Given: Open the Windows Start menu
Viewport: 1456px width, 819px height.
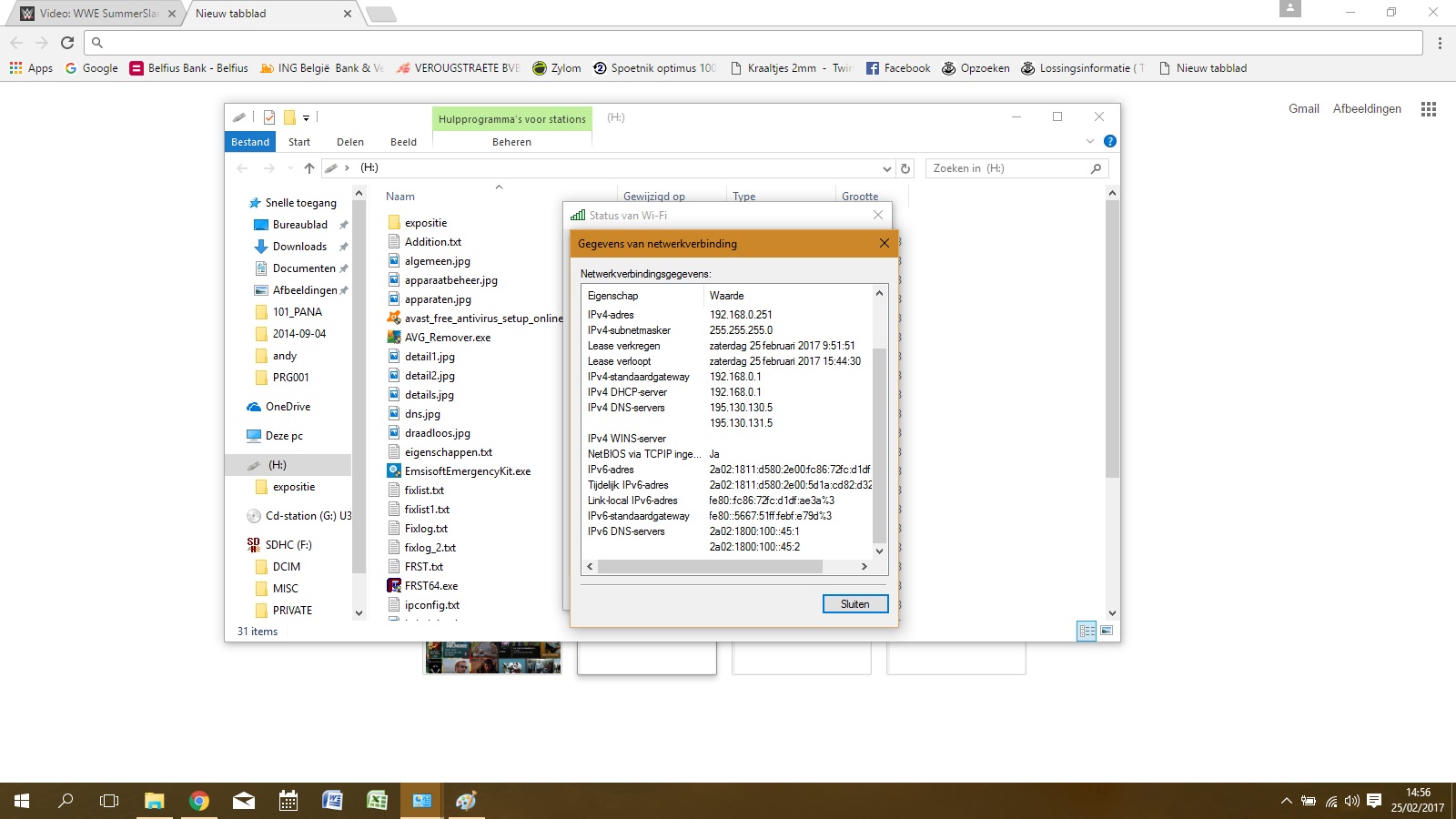Looking at the screenshot, I should coord(22,801).
